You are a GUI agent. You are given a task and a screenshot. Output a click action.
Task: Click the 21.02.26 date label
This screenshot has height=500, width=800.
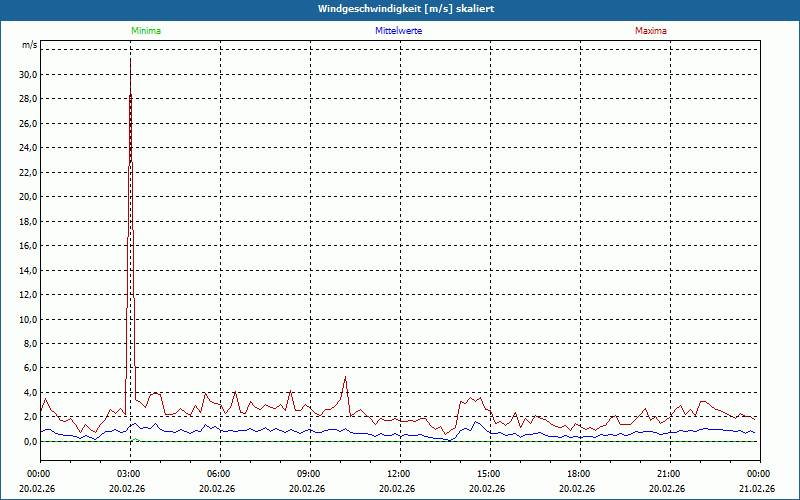[759, 488]
